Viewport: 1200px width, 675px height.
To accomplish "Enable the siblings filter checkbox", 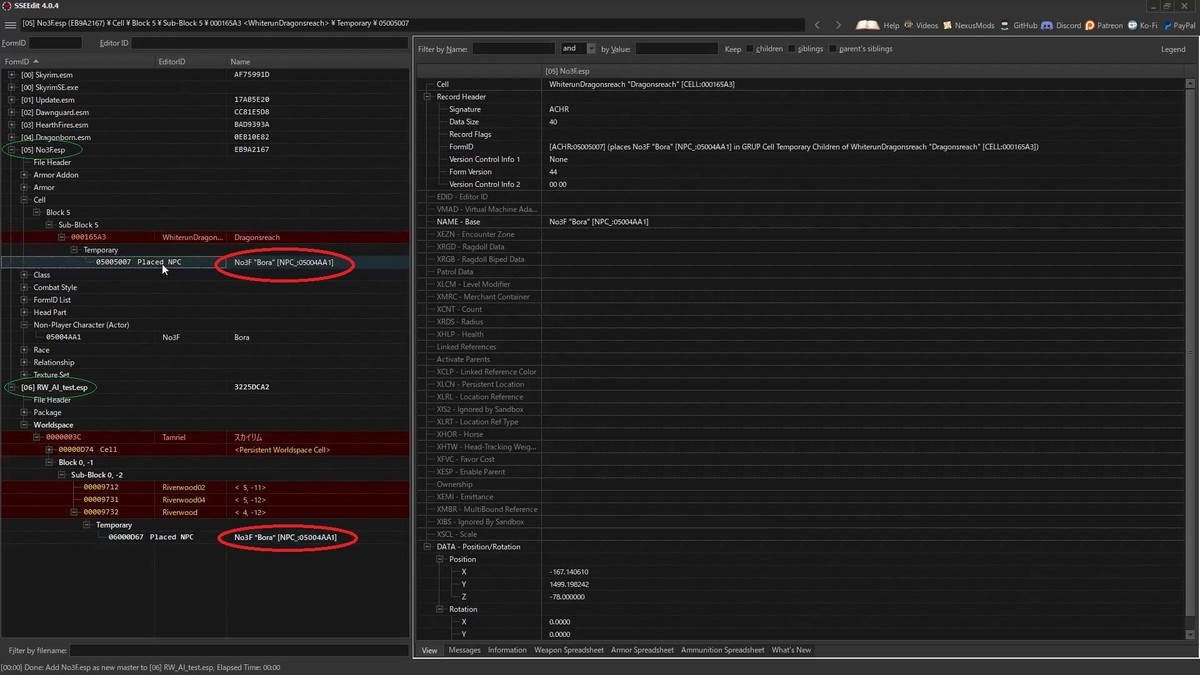I will pos(792,49).
